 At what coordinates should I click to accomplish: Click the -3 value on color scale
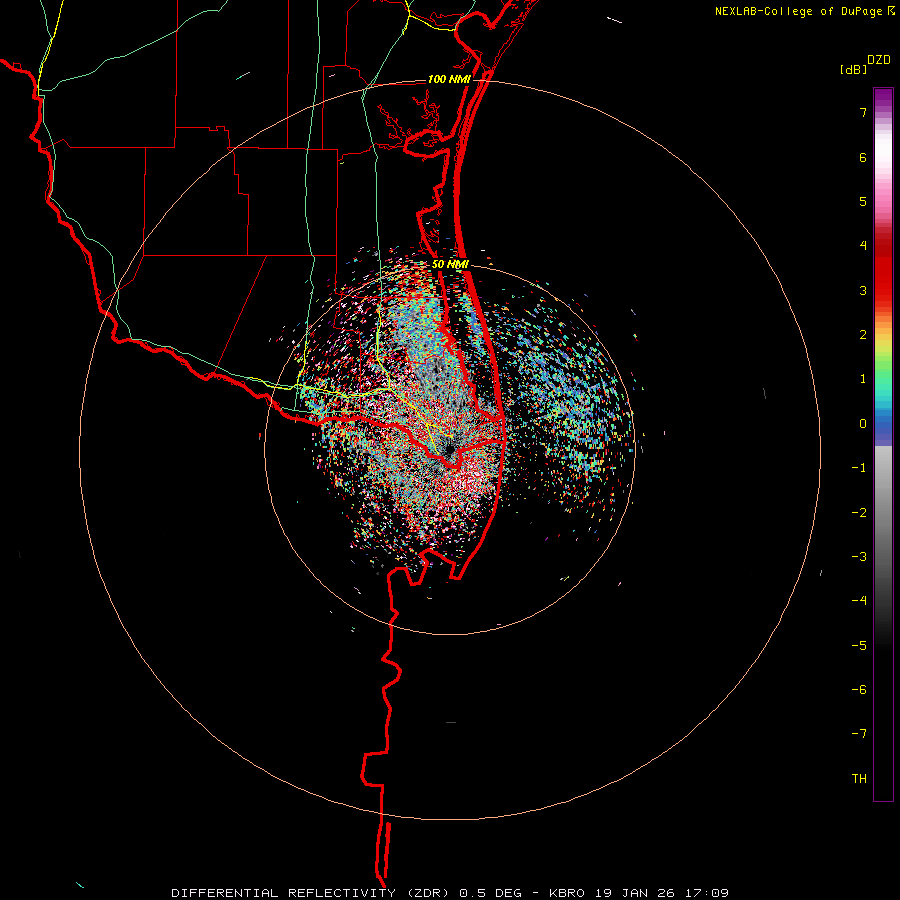pyautogui.click(x=859, y=557)
